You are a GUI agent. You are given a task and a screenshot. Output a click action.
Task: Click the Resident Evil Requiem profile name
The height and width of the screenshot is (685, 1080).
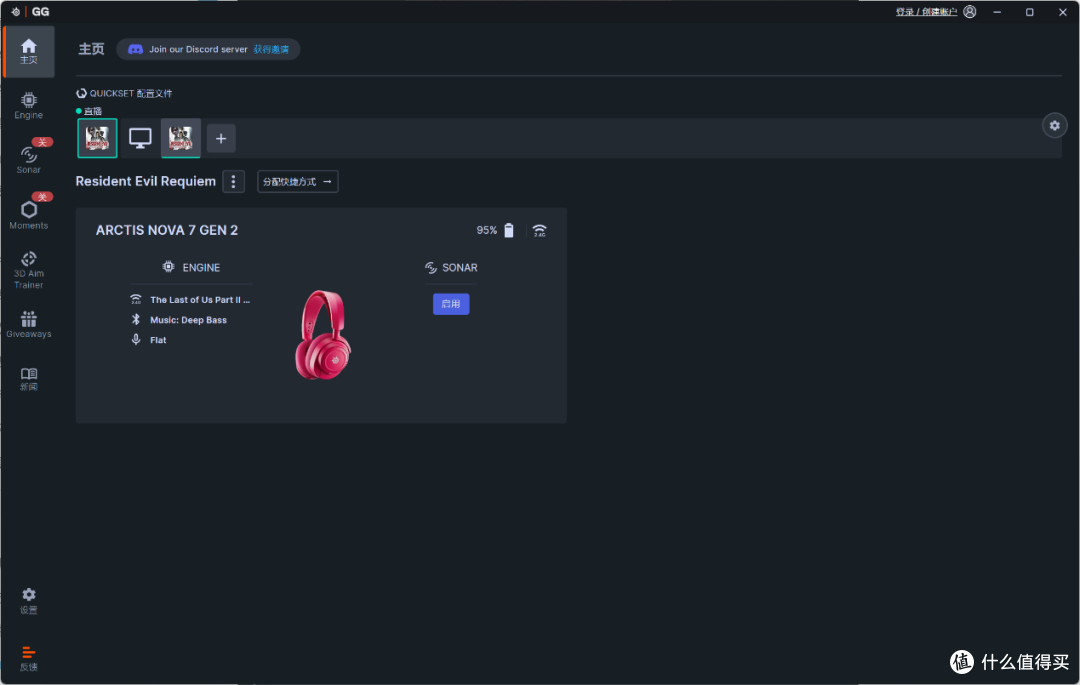(145, 181)
